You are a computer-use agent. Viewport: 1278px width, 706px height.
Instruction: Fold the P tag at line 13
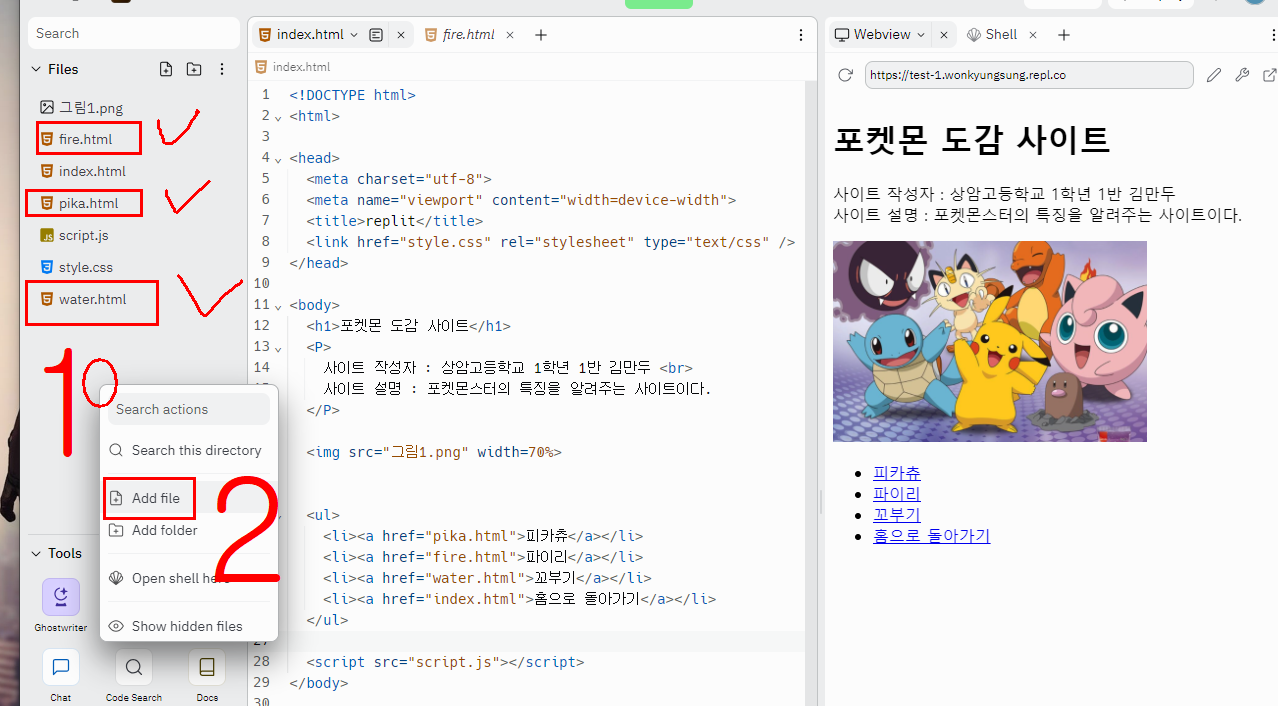click(278, 348)
